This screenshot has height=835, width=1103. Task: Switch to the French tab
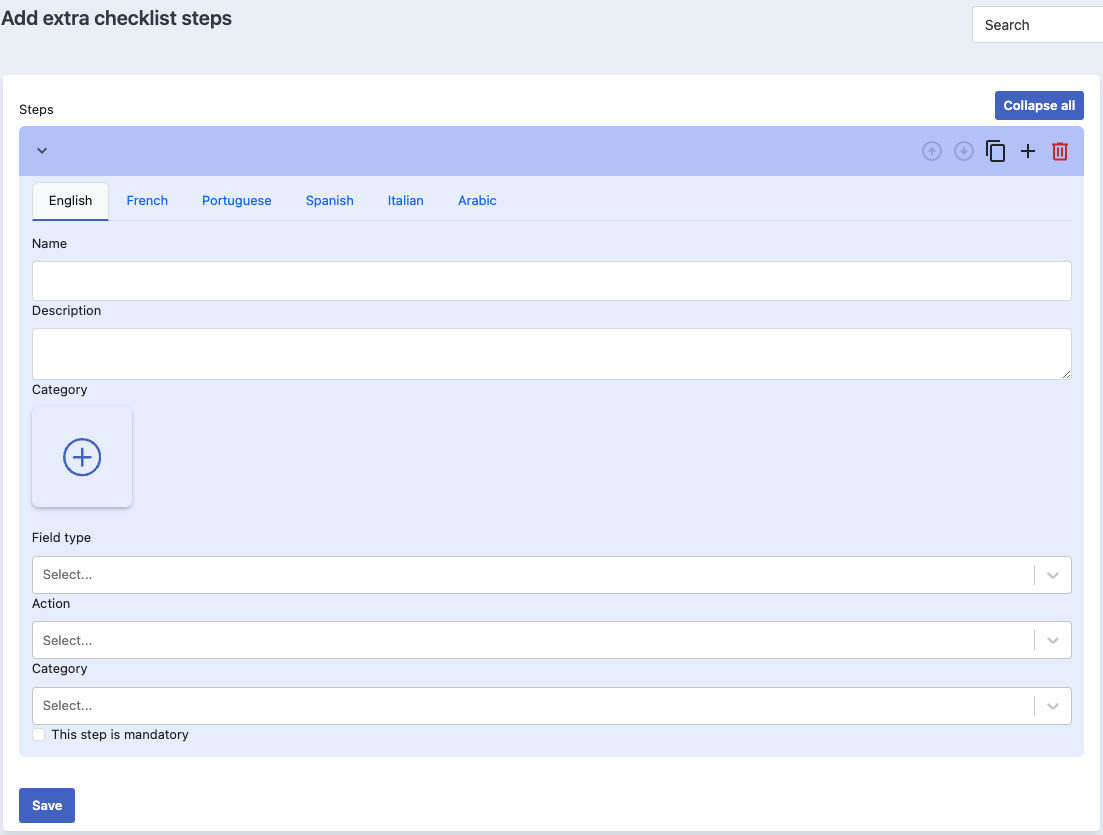tap(147, 201)
